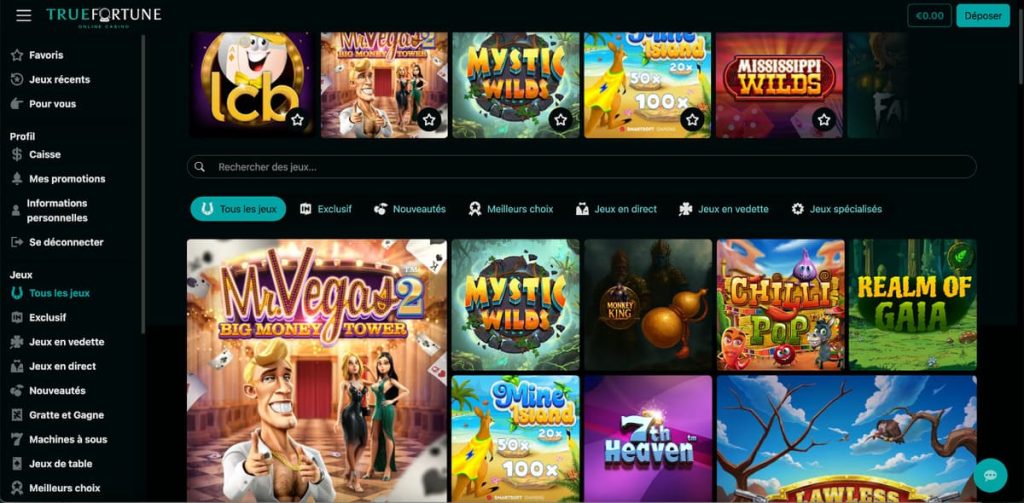Click the sidebar scrollbar

[x=143, y=183]
